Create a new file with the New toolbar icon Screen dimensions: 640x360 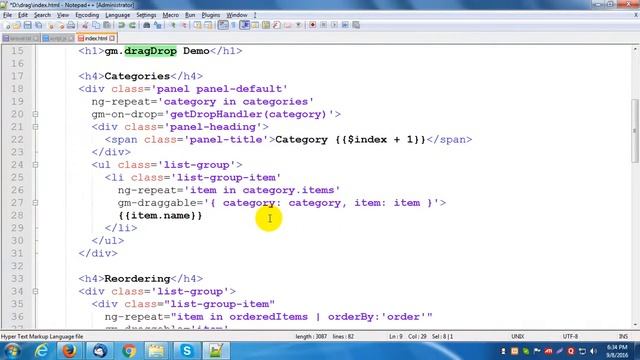pyautogui.click(x=6, y=25)
